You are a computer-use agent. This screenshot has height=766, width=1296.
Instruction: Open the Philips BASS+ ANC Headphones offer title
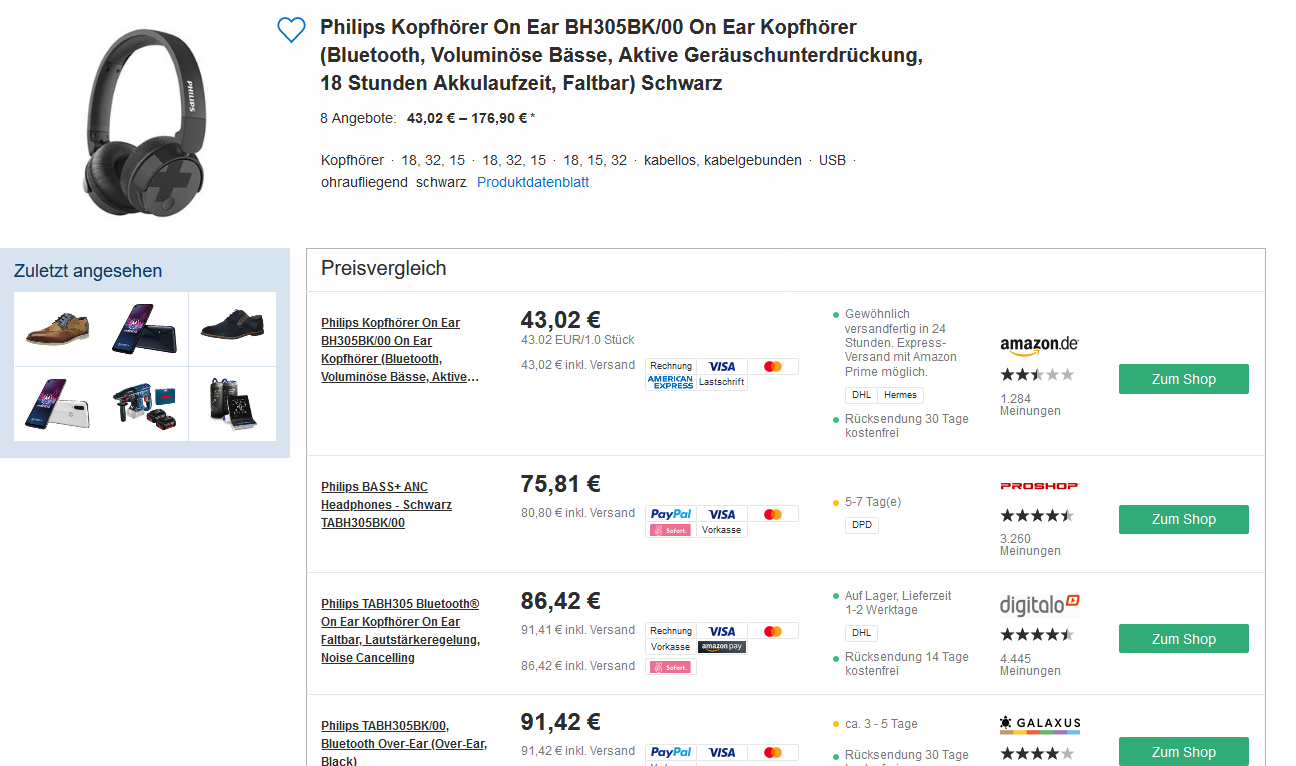[x=386, y=505]
